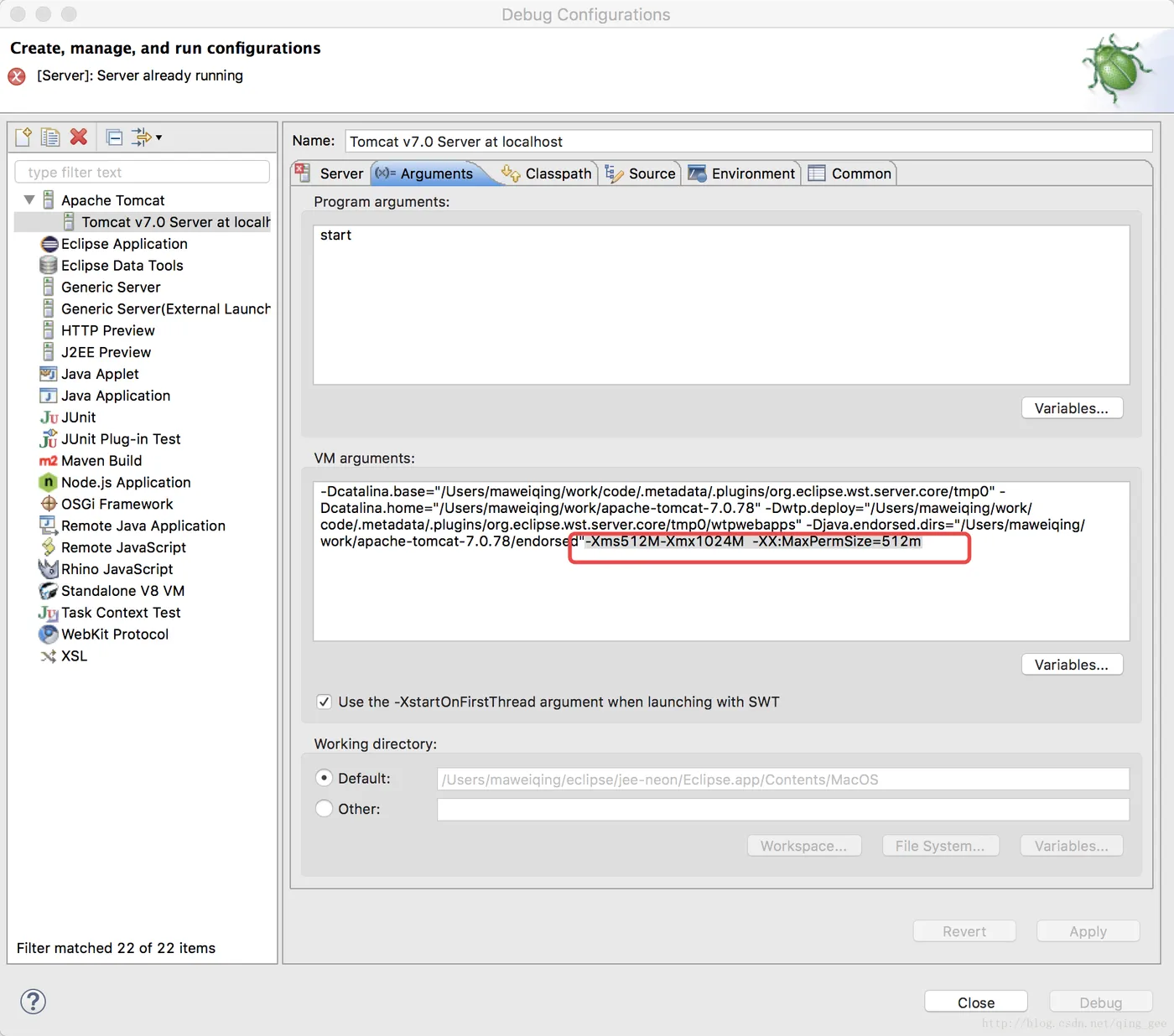Image resolution: width=1174 pixels, height=1036 pixels.
Task: Switch to the Server tab
Action: tap(331, 174)
